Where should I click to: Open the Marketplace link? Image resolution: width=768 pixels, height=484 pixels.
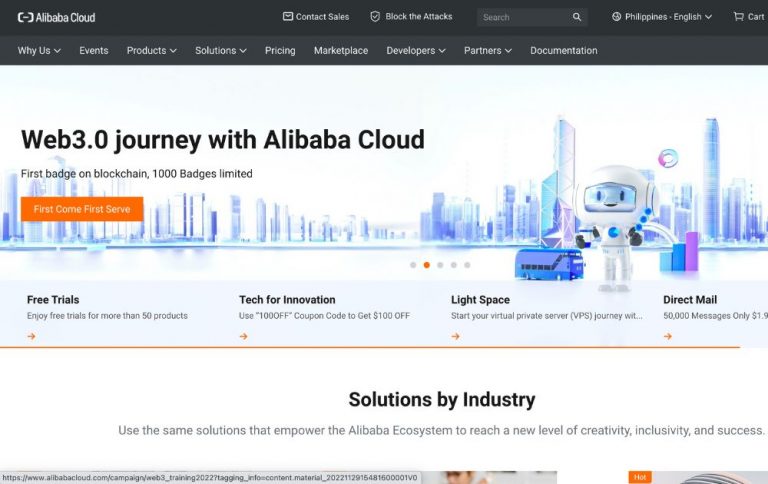(340, 50)
